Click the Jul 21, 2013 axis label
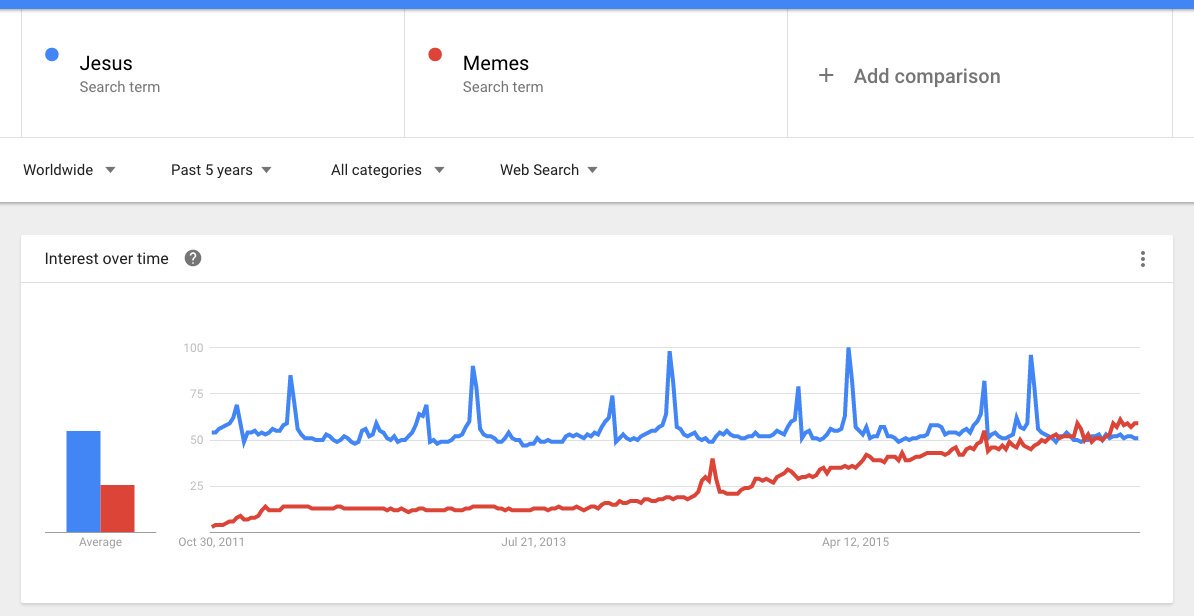1194x616 pixels. pos(533,542)
